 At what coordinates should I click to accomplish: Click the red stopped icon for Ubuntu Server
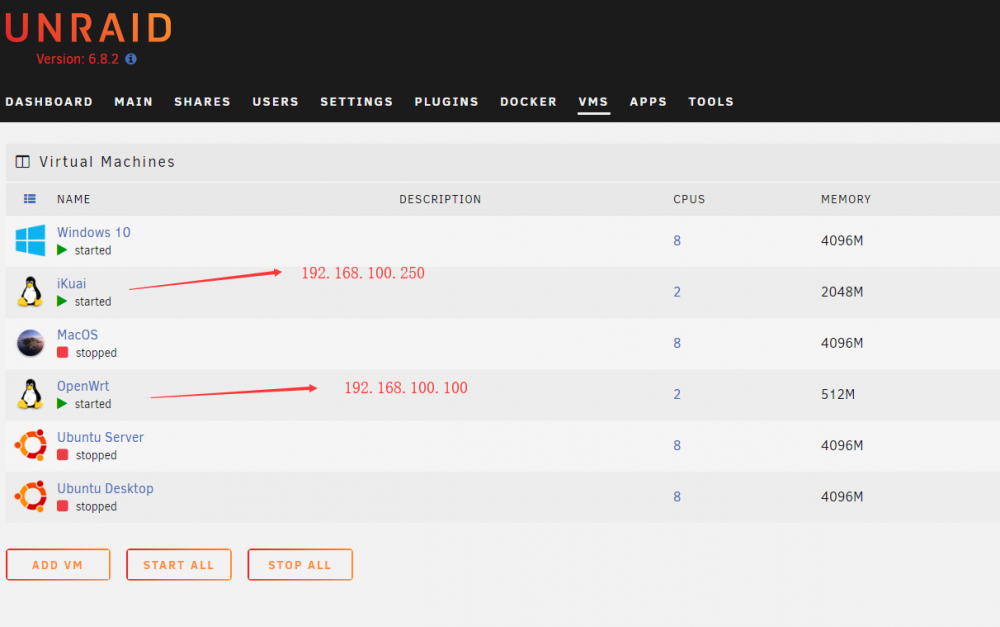62,455
